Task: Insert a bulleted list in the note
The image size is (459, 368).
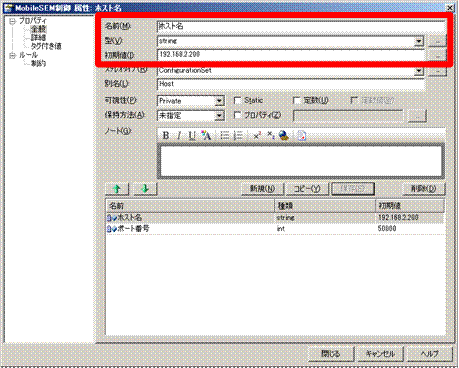Action: click(225, 136)
